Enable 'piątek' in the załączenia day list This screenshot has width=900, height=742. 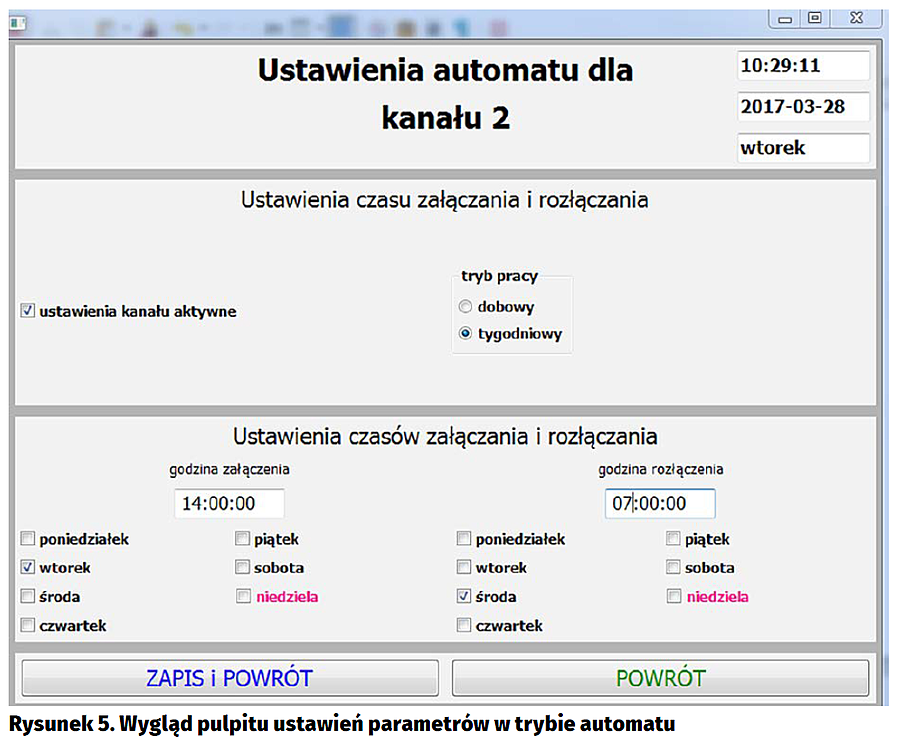243,539
